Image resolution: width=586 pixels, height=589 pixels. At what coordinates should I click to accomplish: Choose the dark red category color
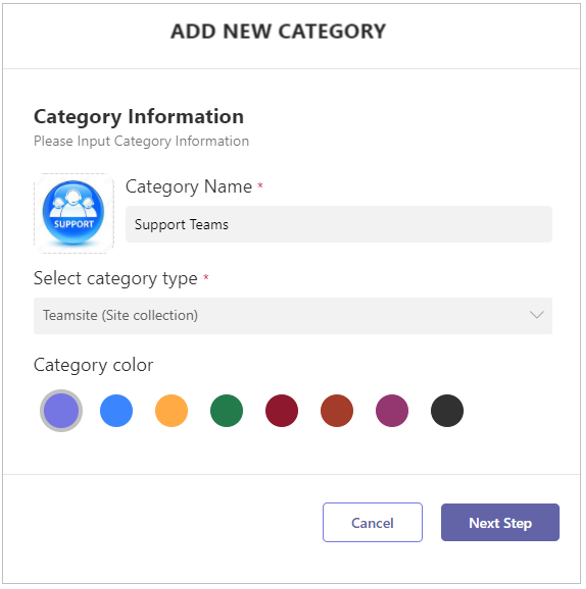(282, 411)
